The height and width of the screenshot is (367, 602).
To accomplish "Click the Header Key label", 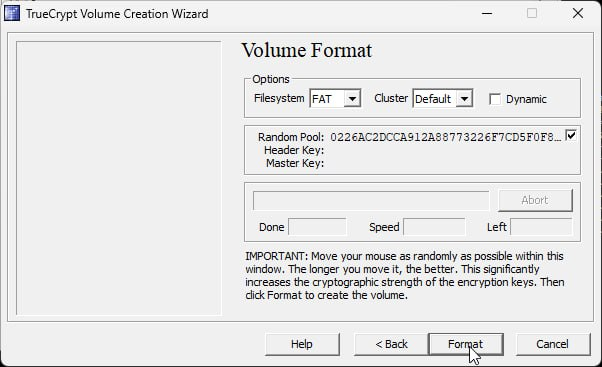I will (x=294, y=150).
